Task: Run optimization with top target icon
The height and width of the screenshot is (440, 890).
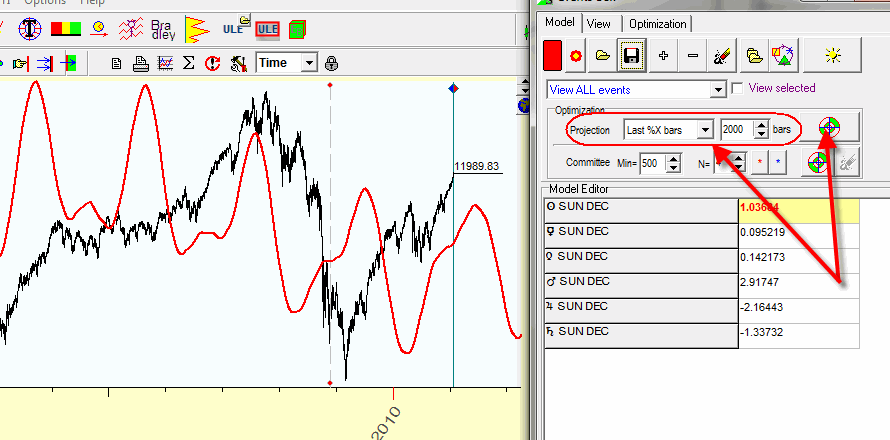Action: (x=829, y=129)
